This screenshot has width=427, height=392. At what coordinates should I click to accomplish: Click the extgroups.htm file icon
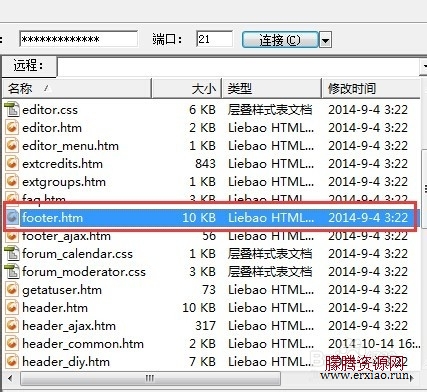(12, 181)
